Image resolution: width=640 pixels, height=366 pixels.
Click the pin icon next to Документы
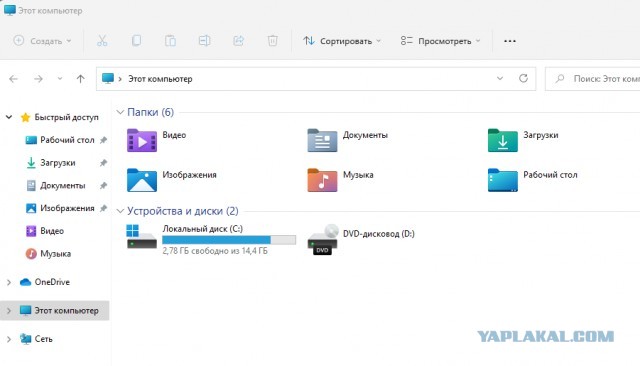click(x=103, y=186)
